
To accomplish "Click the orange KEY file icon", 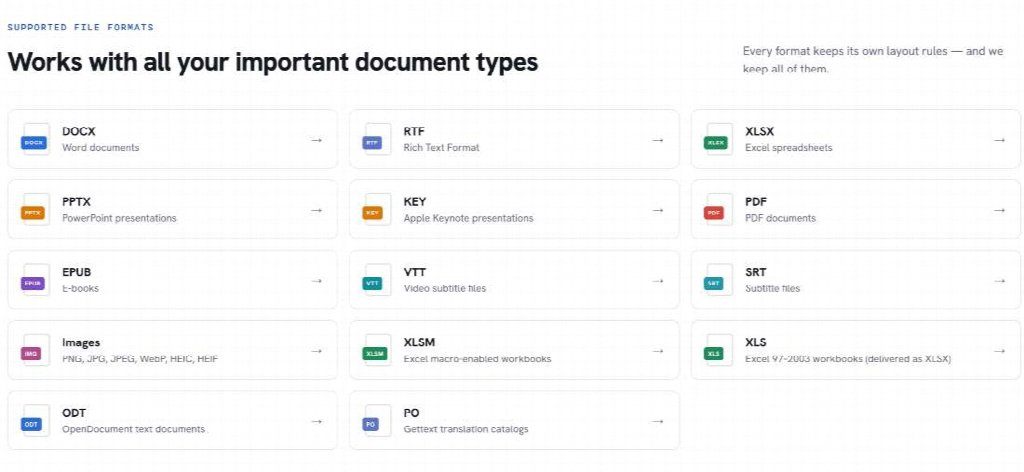I will [377, 210].
